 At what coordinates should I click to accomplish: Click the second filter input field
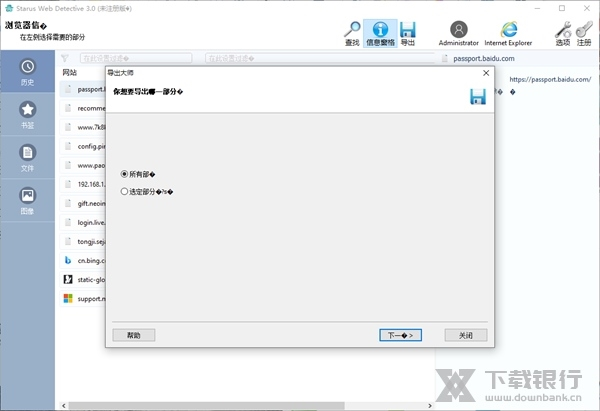(320, 58)
